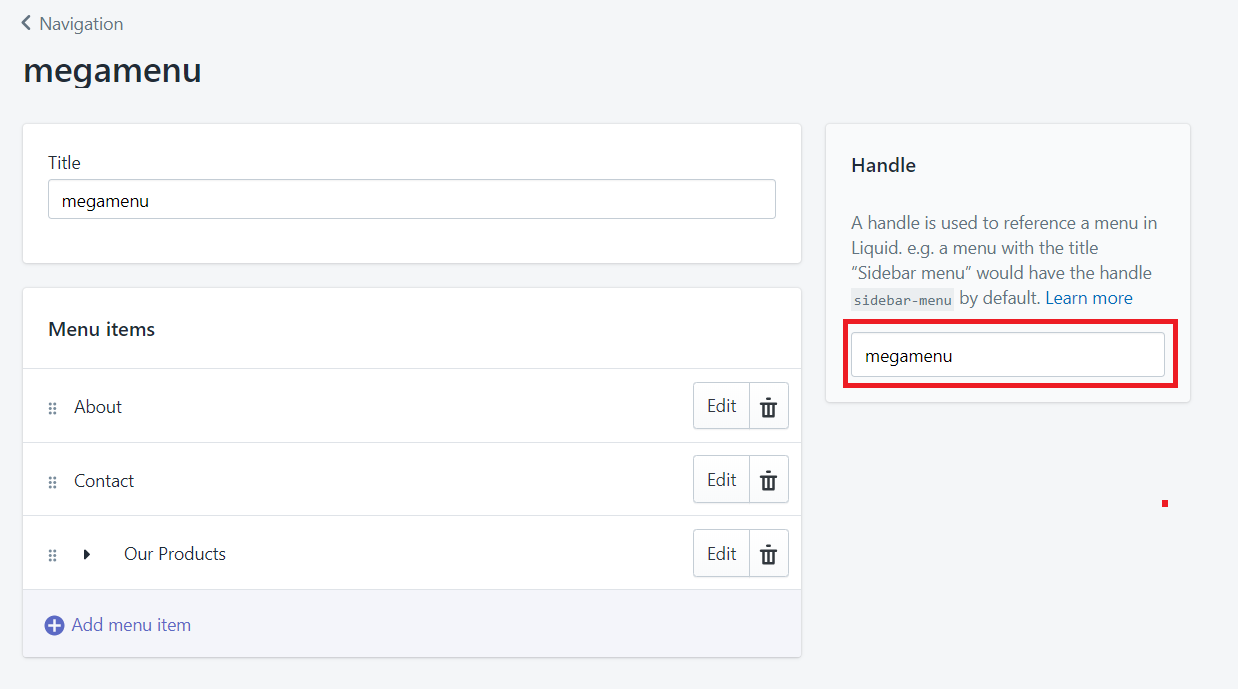
Task: Select the About menu item row label
Action: [98, 407]
